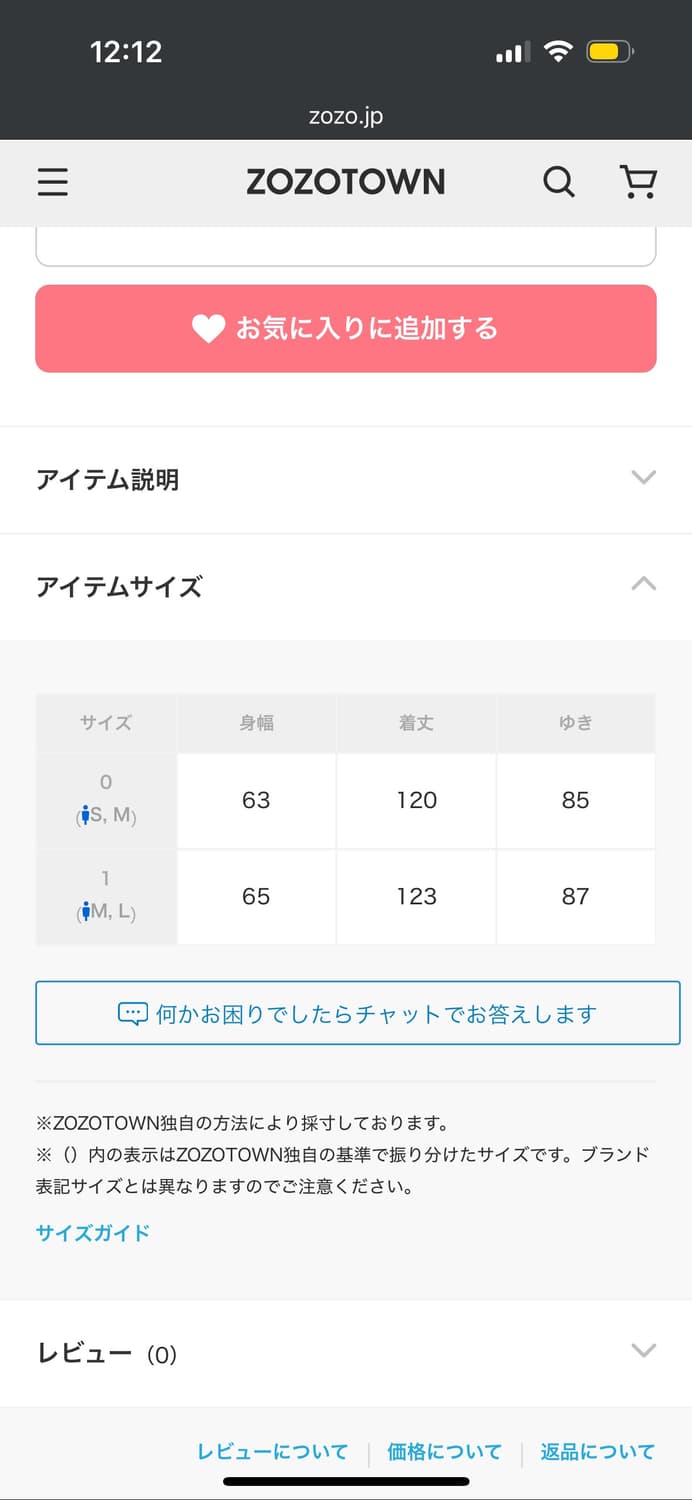Tap the アイテム説明 heading
692x1500 pixels.
(x=108, y=480)
